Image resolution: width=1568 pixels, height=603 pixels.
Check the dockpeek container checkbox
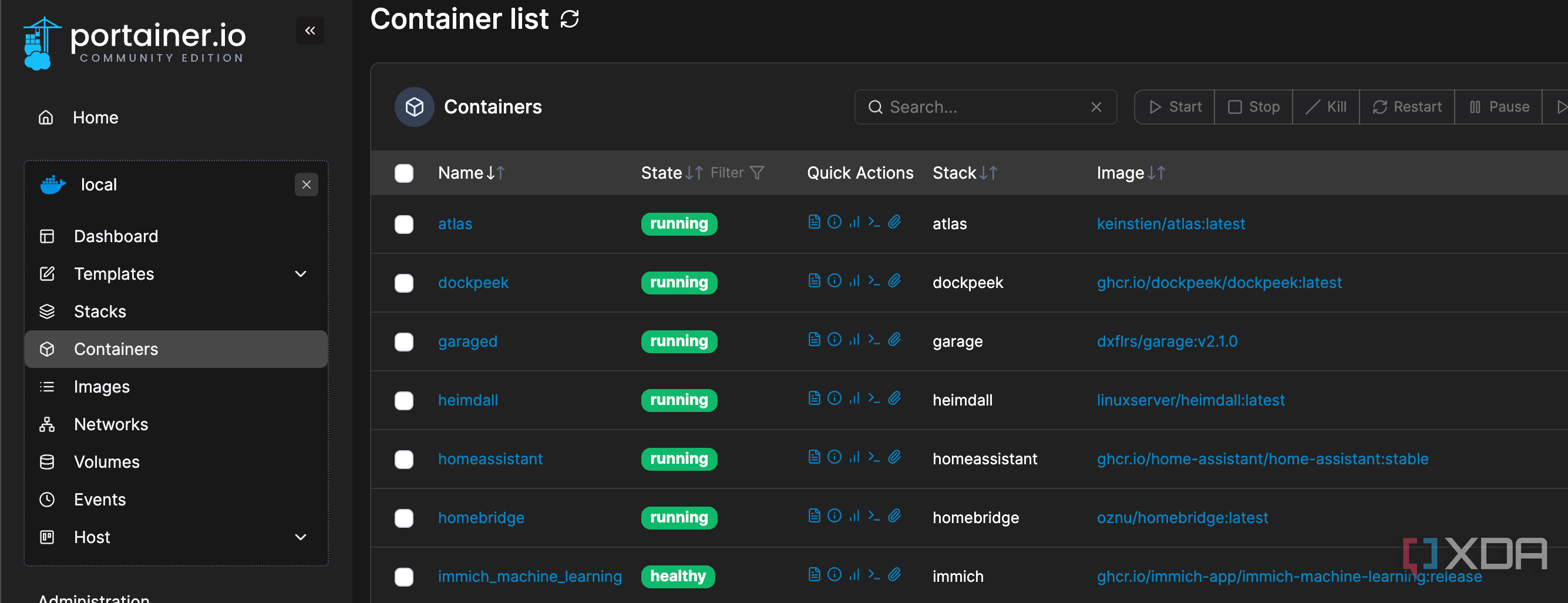click(403, 283)
